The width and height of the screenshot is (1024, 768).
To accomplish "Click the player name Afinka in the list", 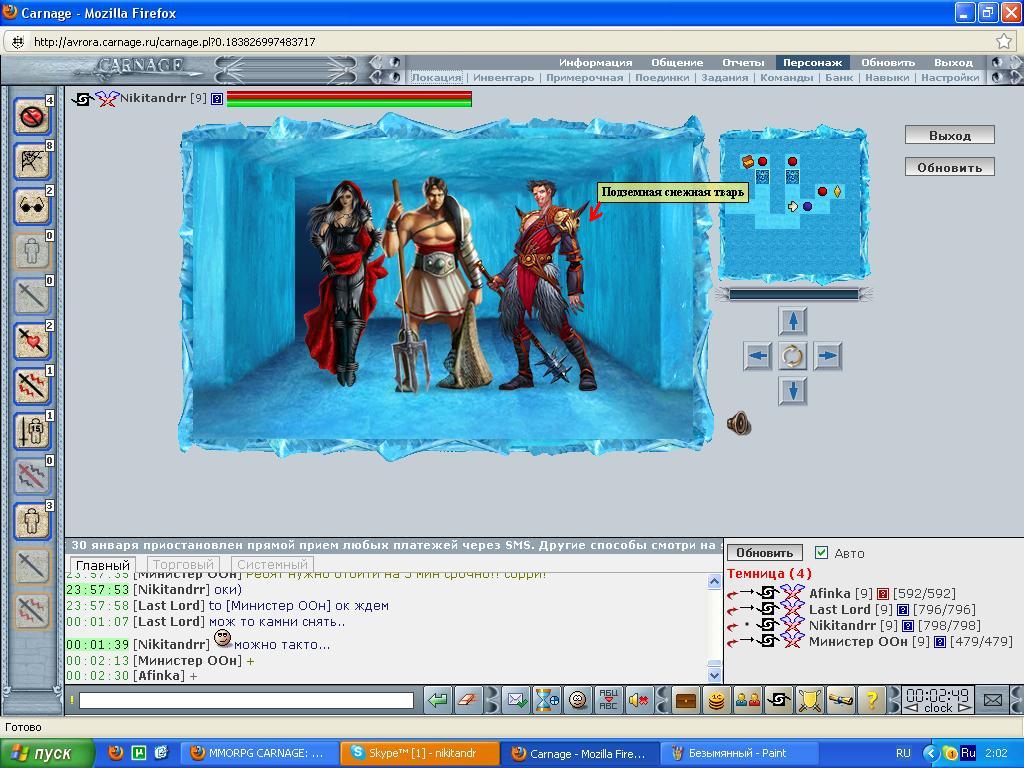I will click(x=830, y=594).
